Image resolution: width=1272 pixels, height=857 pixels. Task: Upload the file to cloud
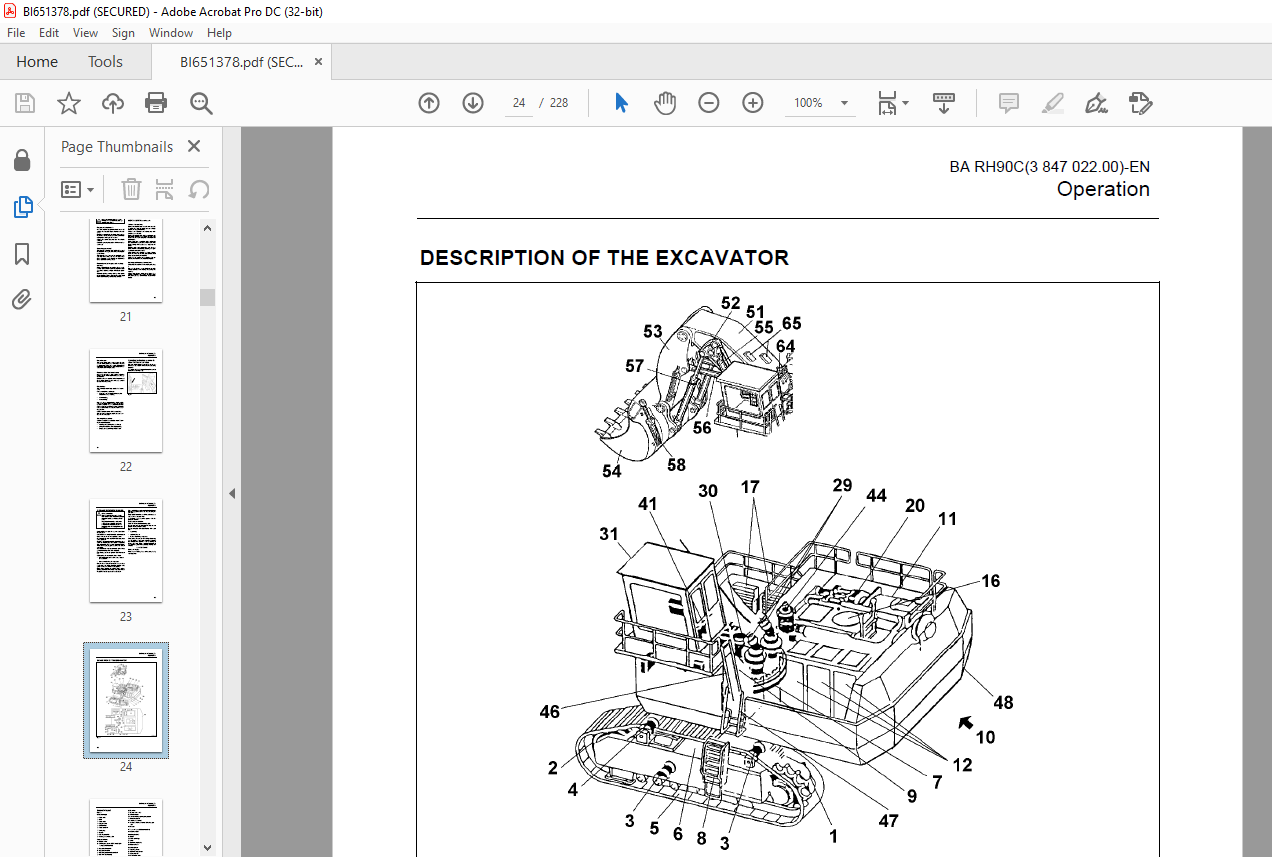coord(113,103)
